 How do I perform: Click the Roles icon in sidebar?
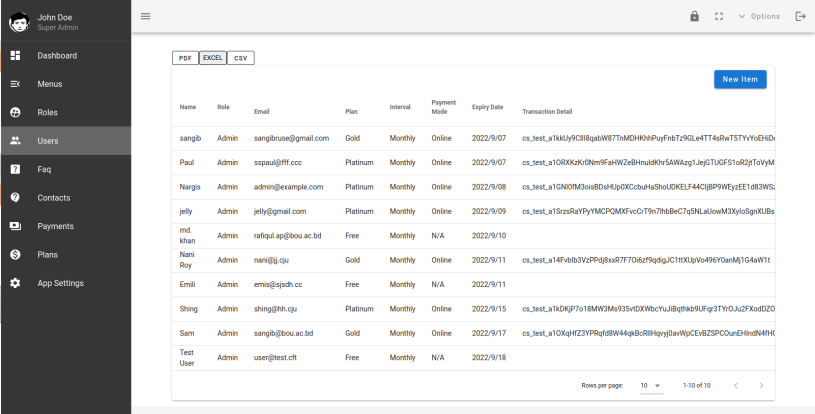(x=15, y=112)
